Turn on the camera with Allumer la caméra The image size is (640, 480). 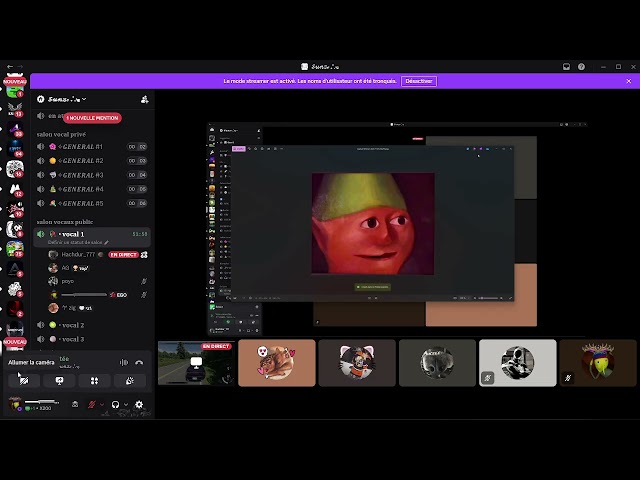click(x=24, y=380)
